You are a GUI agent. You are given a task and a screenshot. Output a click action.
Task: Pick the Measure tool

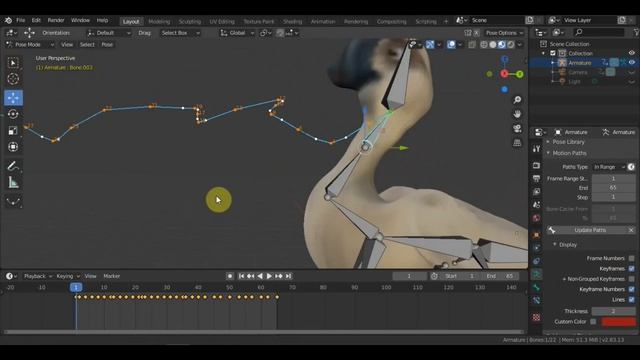point(13,182)
